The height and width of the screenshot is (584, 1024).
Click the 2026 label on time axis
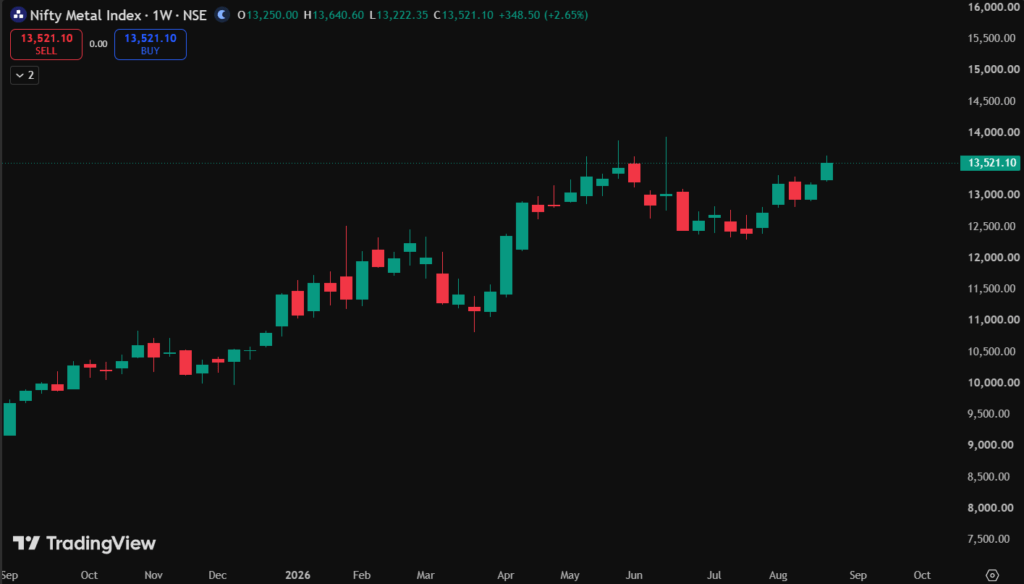pos(298,575)
